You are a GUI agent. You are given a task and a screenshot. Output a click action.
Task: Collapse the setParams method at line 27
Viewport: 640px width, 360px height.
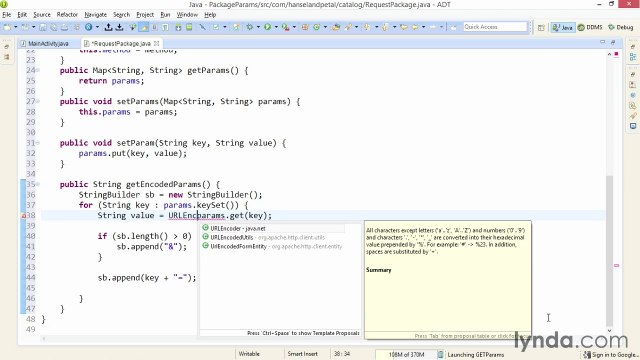(38, 101)
